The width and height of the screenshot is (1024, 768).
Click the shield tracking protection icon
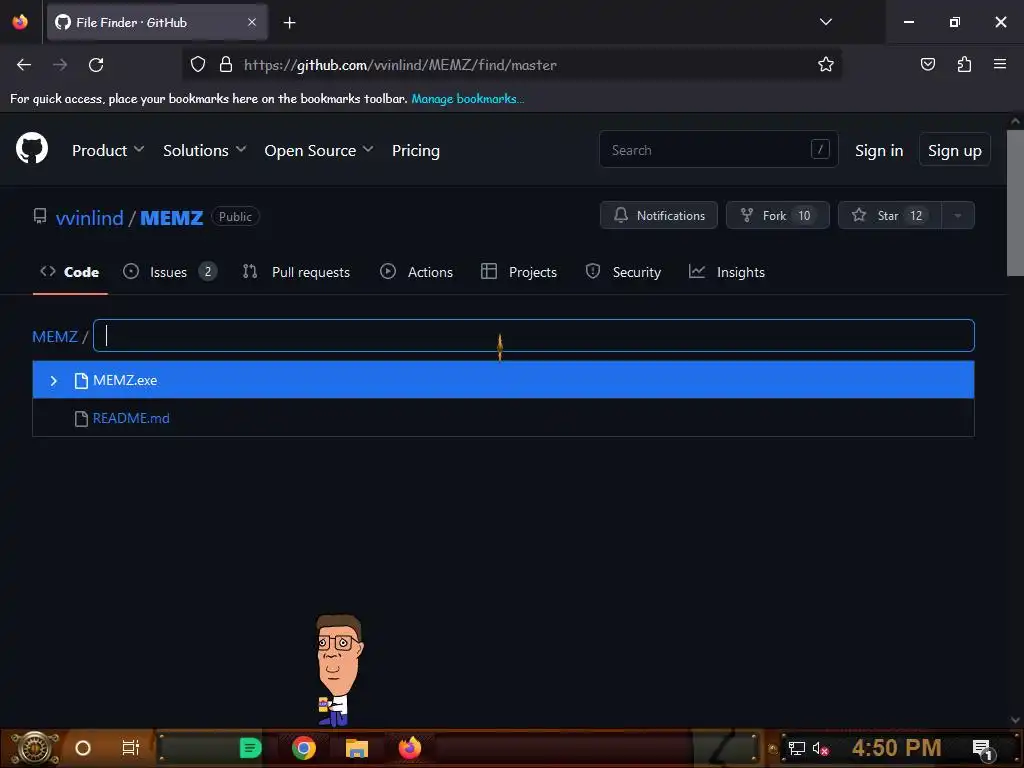tap(198, 64)
